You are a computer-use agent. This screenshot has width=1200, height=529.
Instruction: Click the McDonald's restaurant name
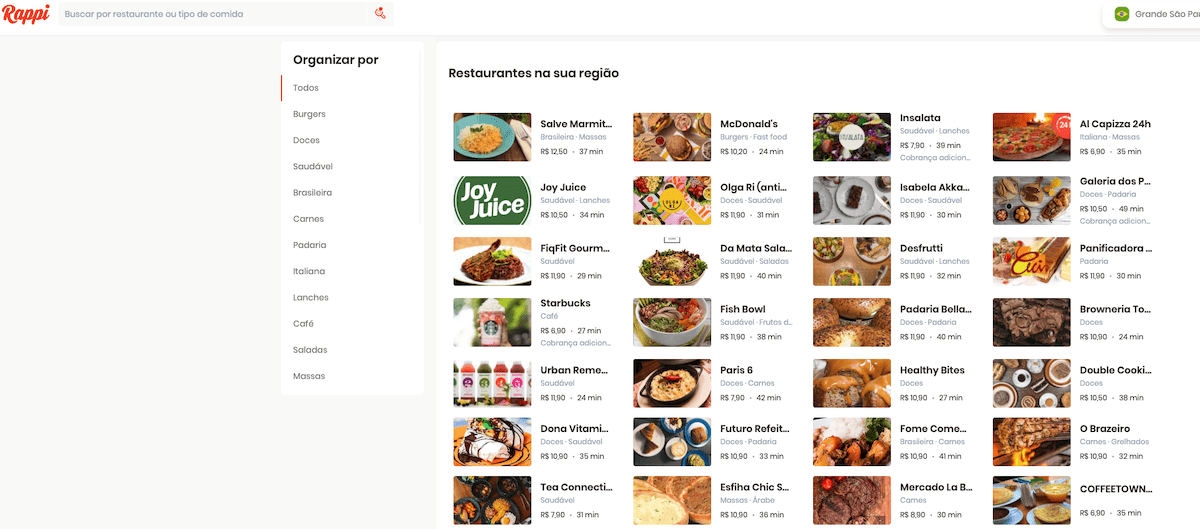(749, 124)
